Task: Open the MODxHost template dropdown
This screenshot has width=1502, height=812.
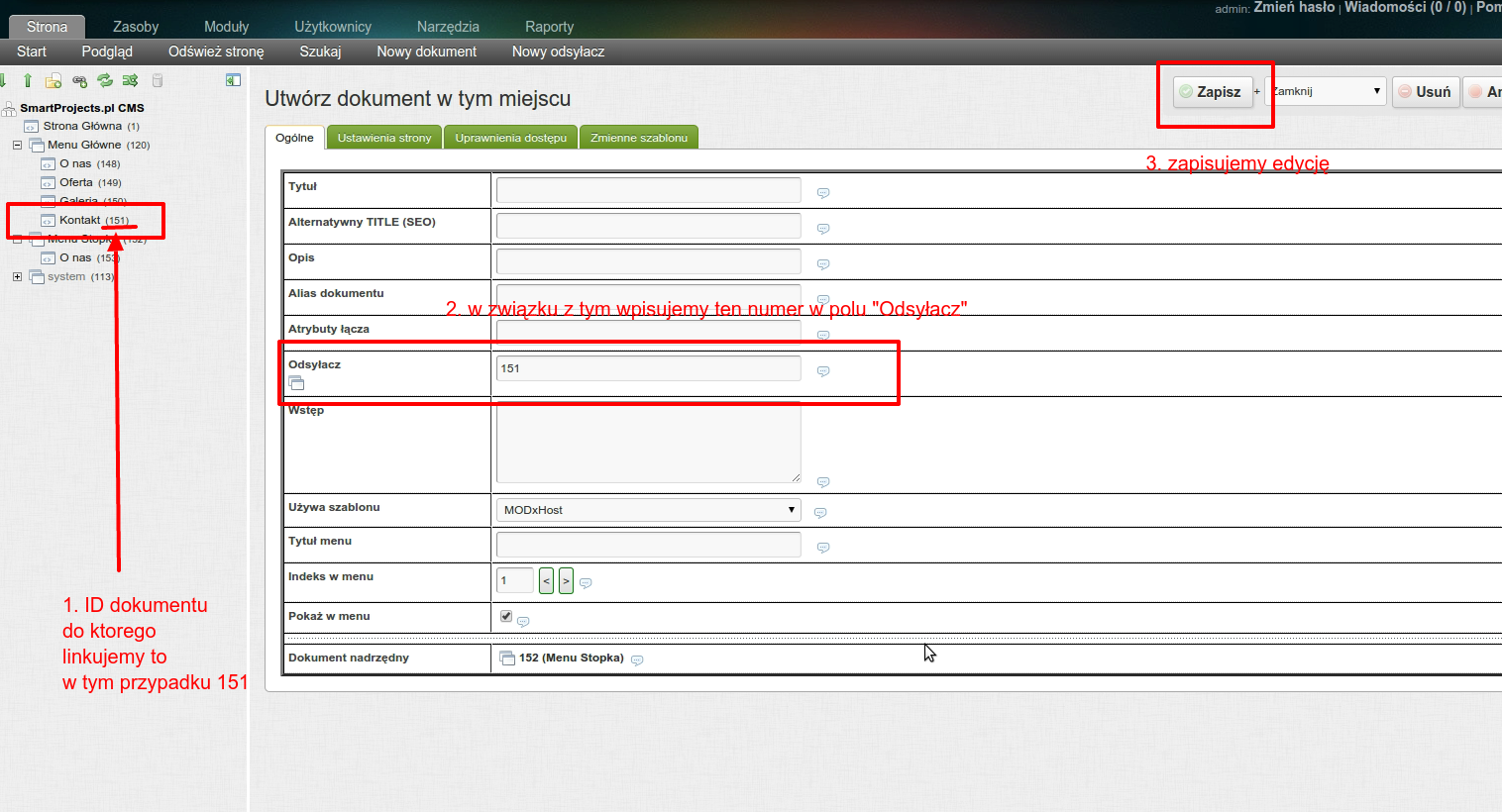Action: (x=648, y=510)
